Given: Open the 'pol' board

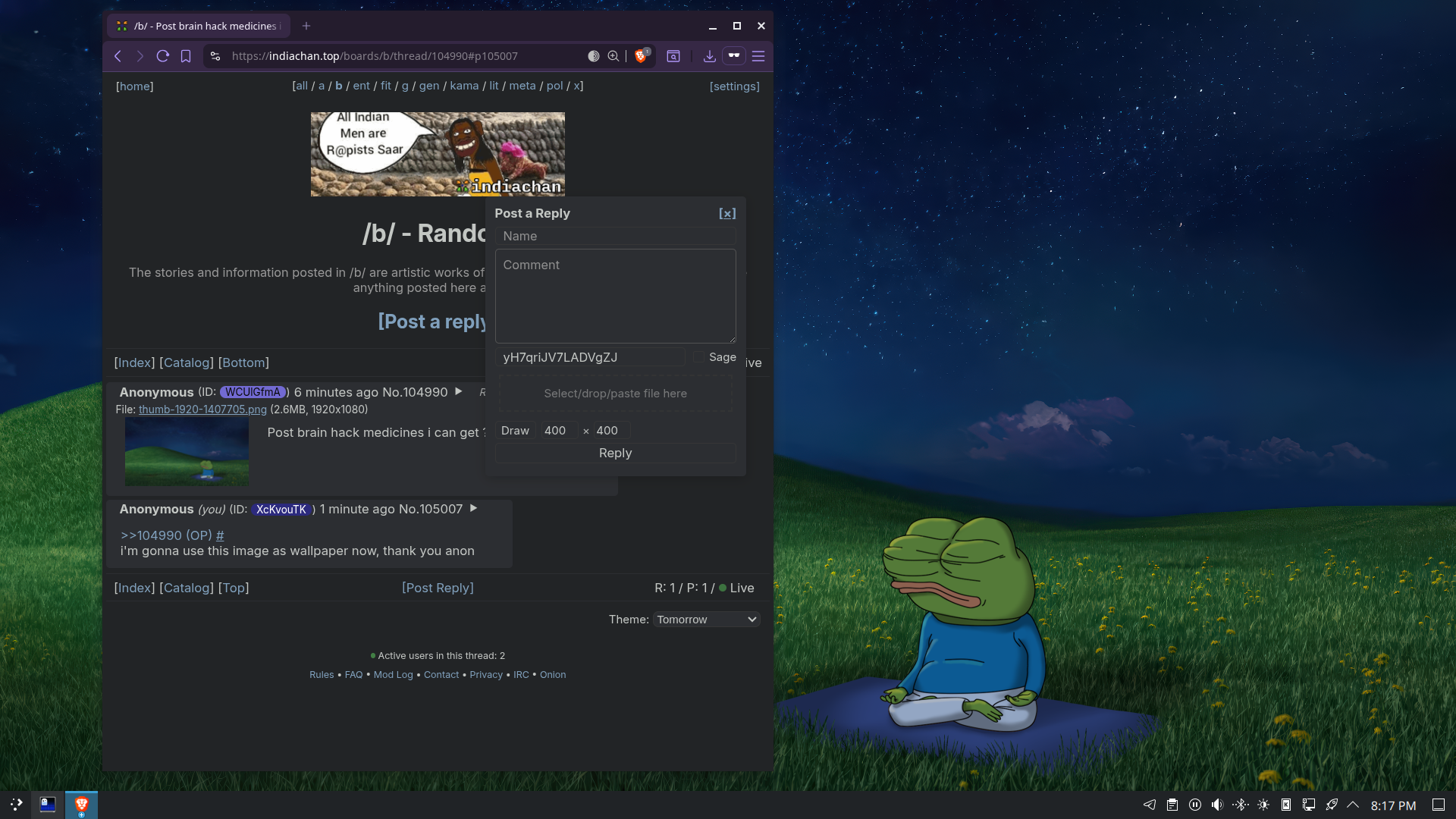Looking at the screenshot, I should point(555,86).
